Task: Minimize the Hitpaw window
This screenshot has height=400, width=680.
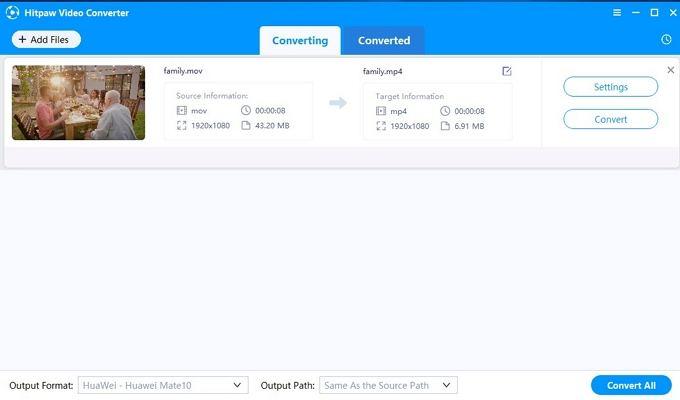Action: point(636,13)
